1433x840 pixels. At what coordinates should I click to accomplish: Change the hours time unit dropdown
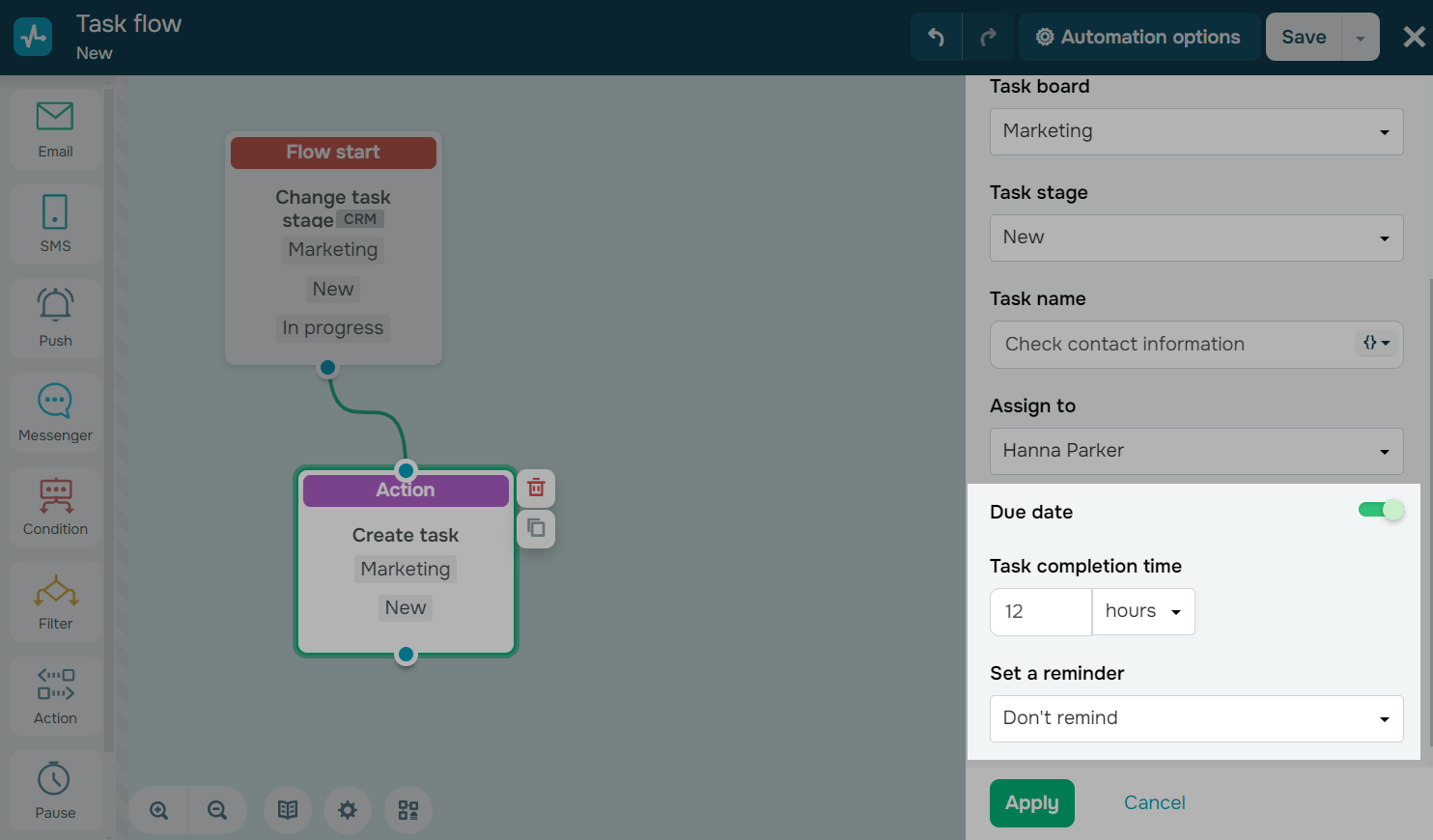[x=1143, y=611]
